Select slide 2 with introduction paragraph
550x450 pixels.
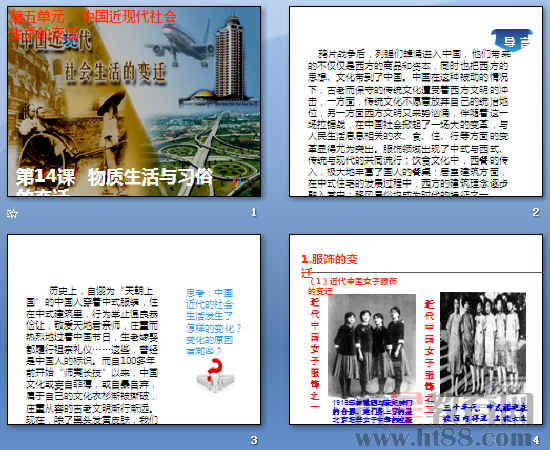[x=416, y=101]
